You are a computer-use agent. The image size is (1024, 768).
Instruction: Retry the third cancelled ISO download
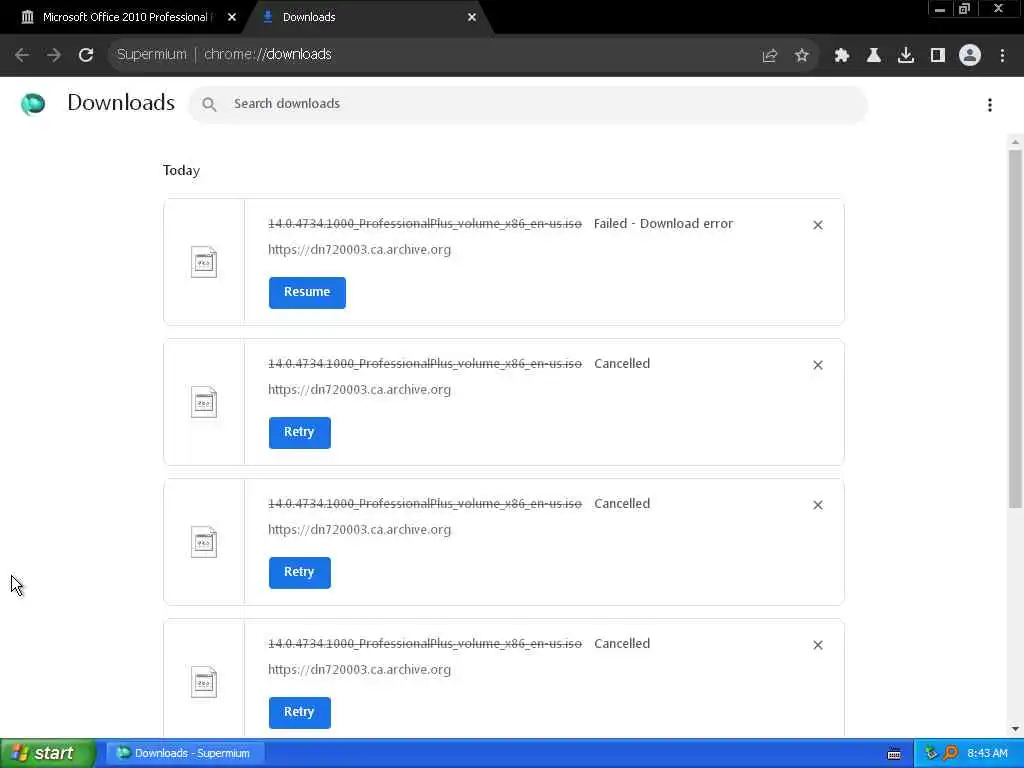pyautogui.click(x=300, y=712)
